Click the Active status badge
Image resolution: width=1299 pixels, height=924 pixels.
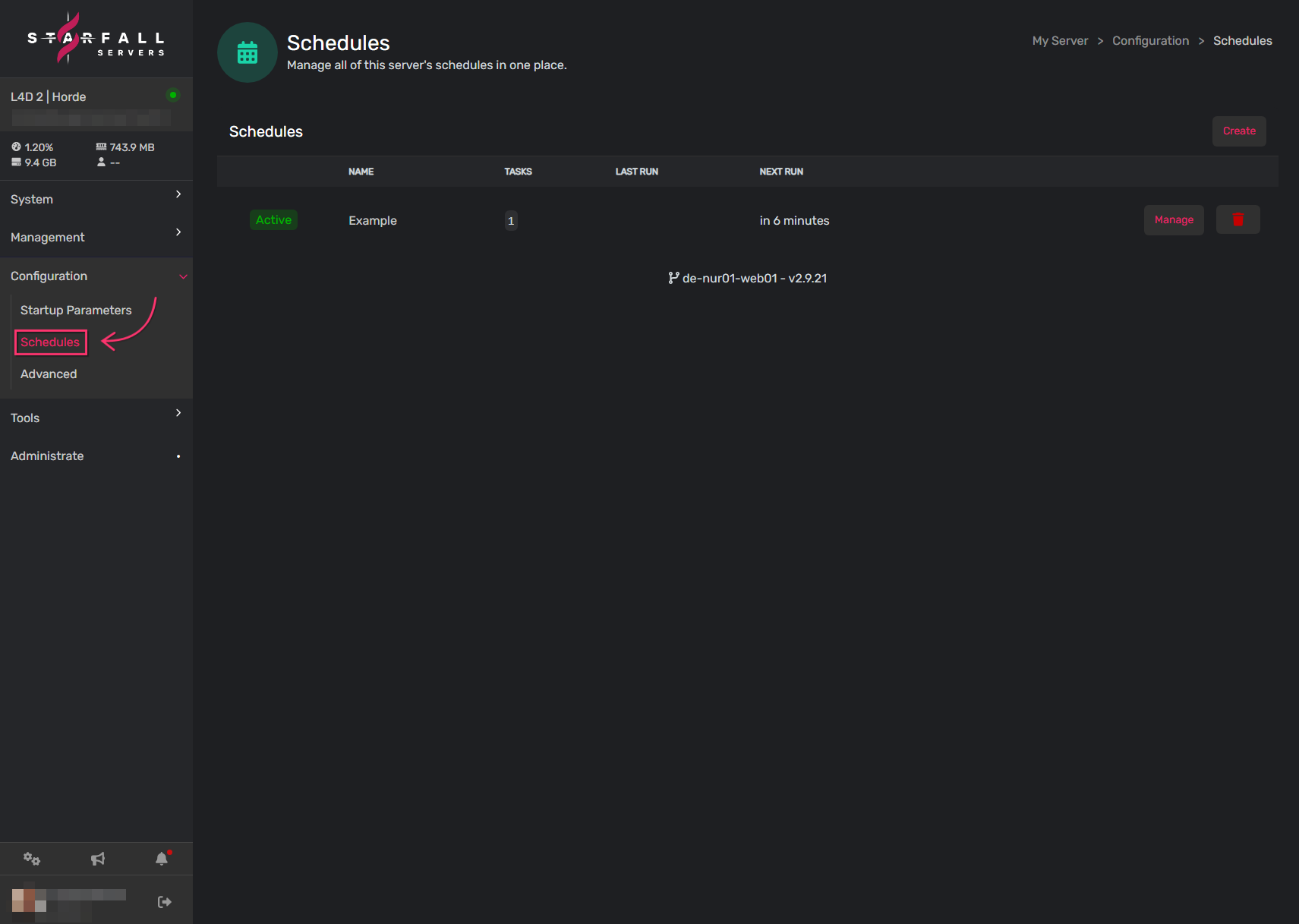[273, 219]
